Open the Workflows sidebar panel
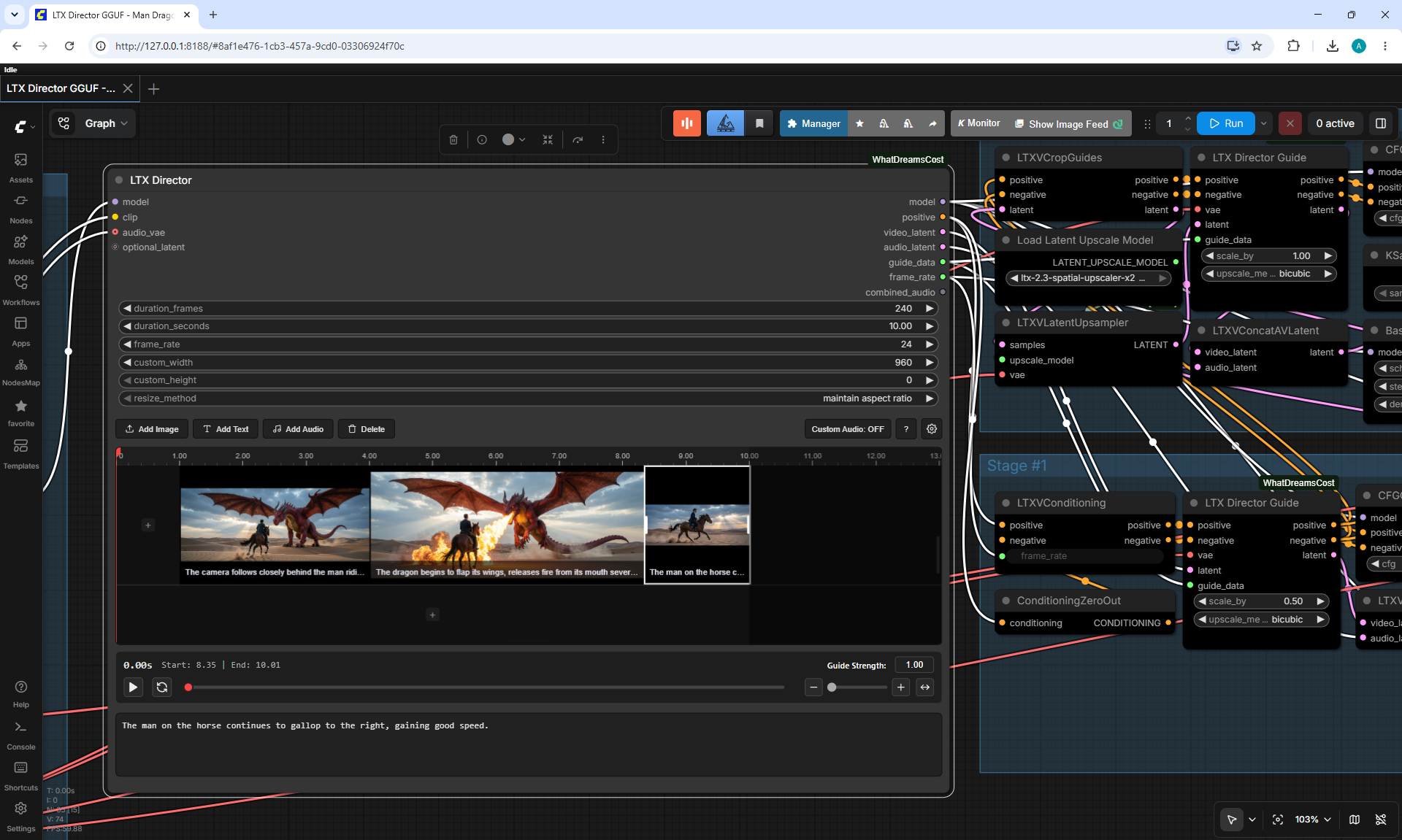 pos(20,290)
